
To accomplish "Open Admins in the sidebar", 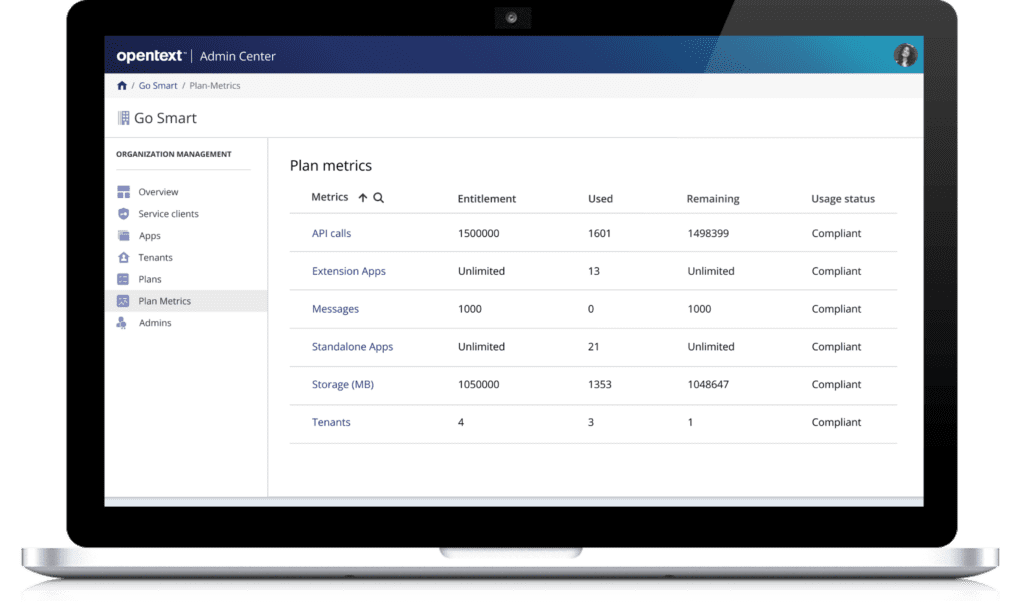I will tap(155, 322).
